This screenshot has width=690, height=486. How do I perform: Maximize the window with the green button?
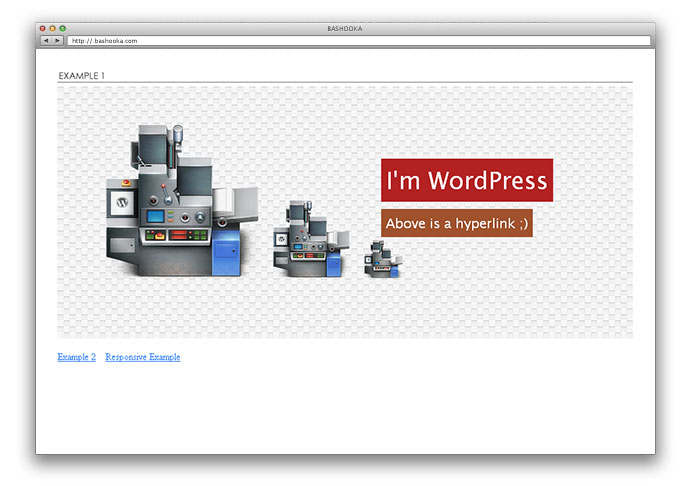(62, 29)
